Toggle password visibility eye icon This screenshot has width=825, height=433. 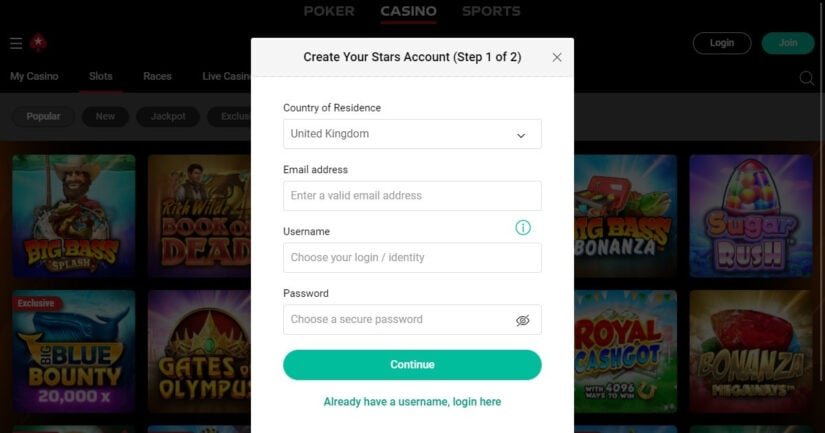pyautogui.click(x=522, y=320)
